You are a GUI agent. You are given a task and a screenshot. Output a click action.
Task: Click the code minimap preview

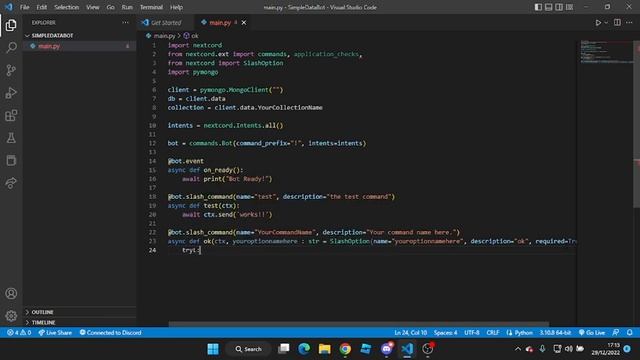pos(607,52)
